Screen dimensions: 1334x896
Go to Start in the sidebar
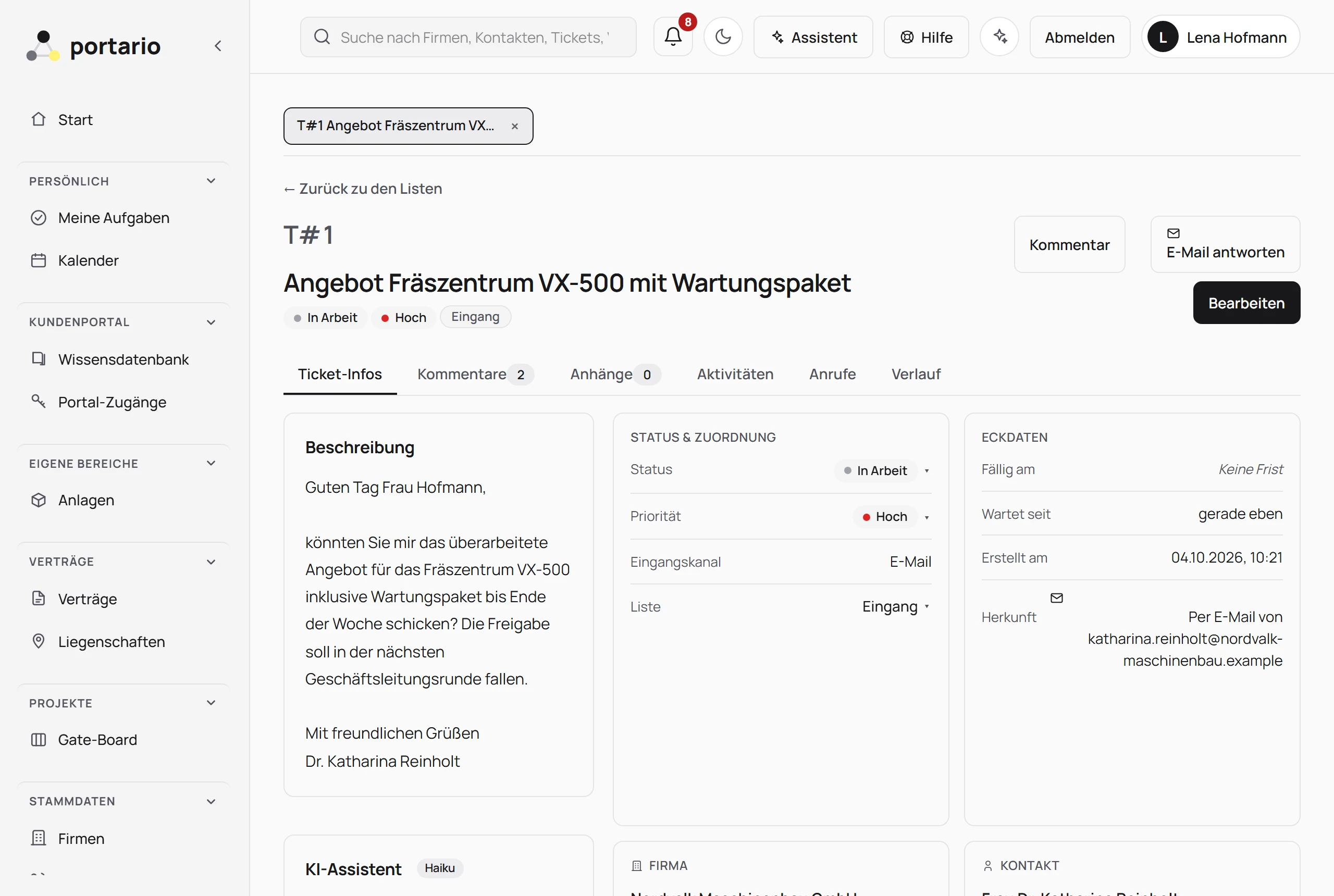(x=124, y=119)
